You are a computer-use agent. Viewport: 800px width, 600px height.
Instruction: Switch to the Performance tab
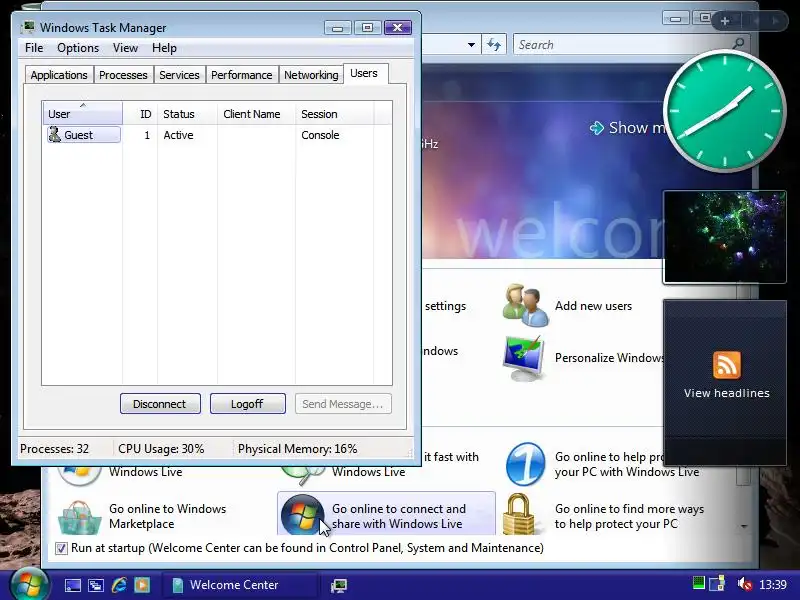[242, 75]
